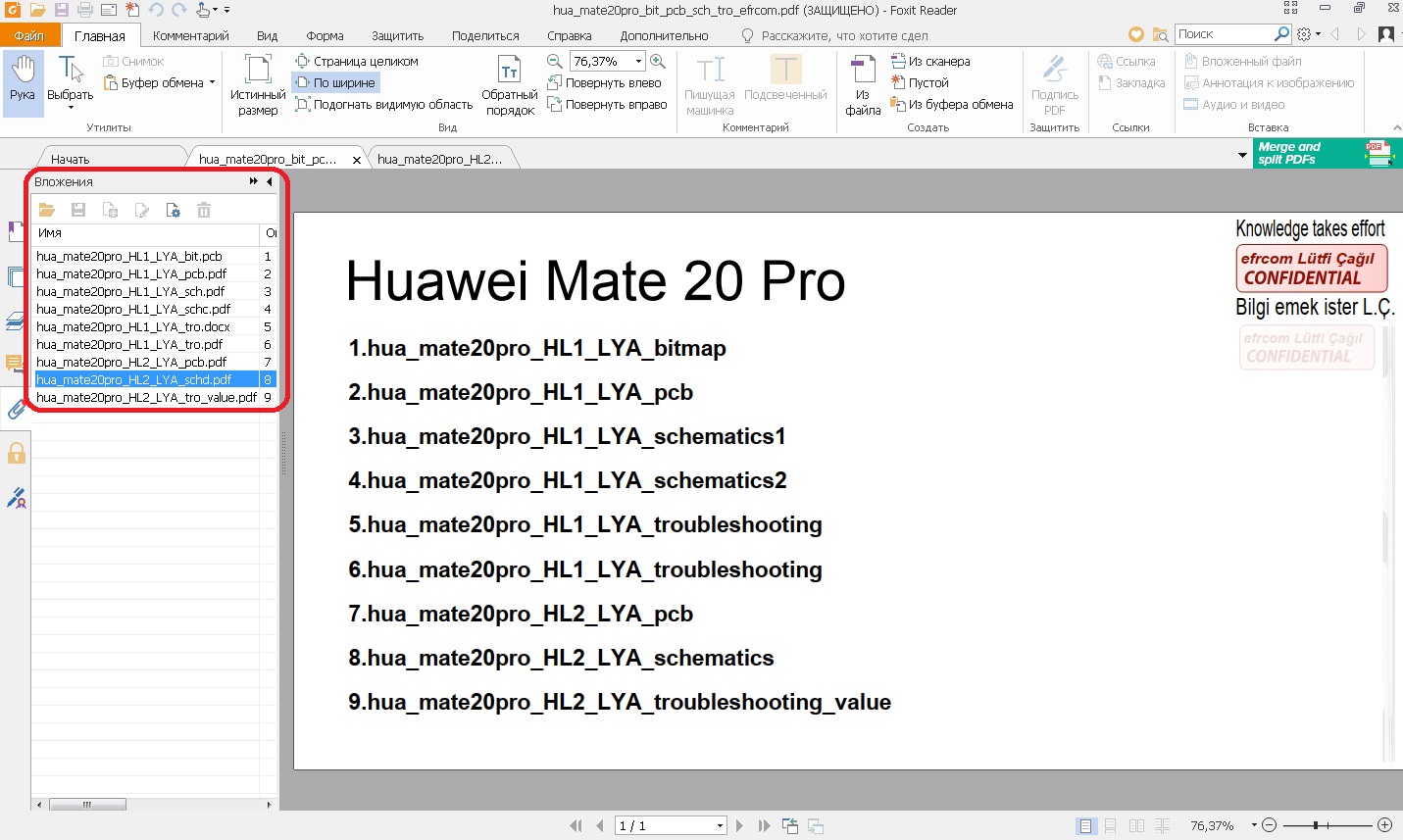Enable single page view mode in status bar

click(x=1085, y=826)
